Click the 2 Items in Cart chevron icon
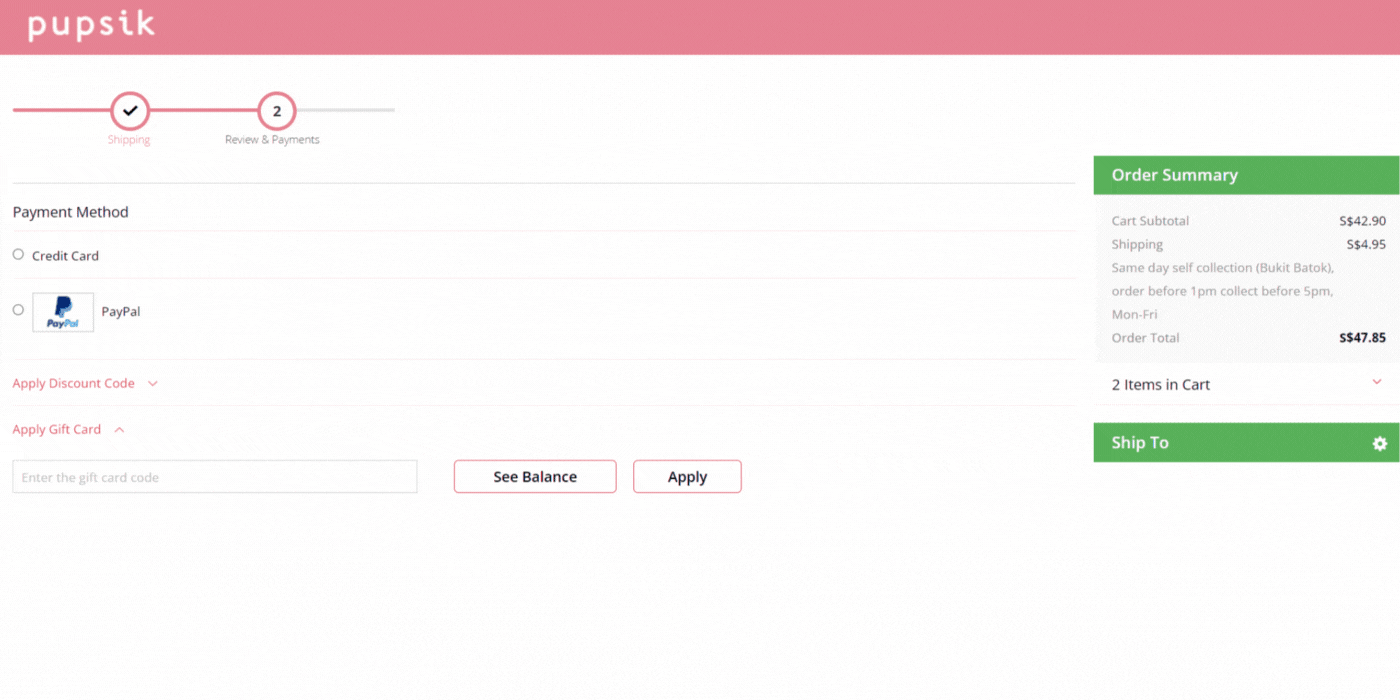Image resolution: width=1400 pixels, height=700 pixels. coord(1377,382)
